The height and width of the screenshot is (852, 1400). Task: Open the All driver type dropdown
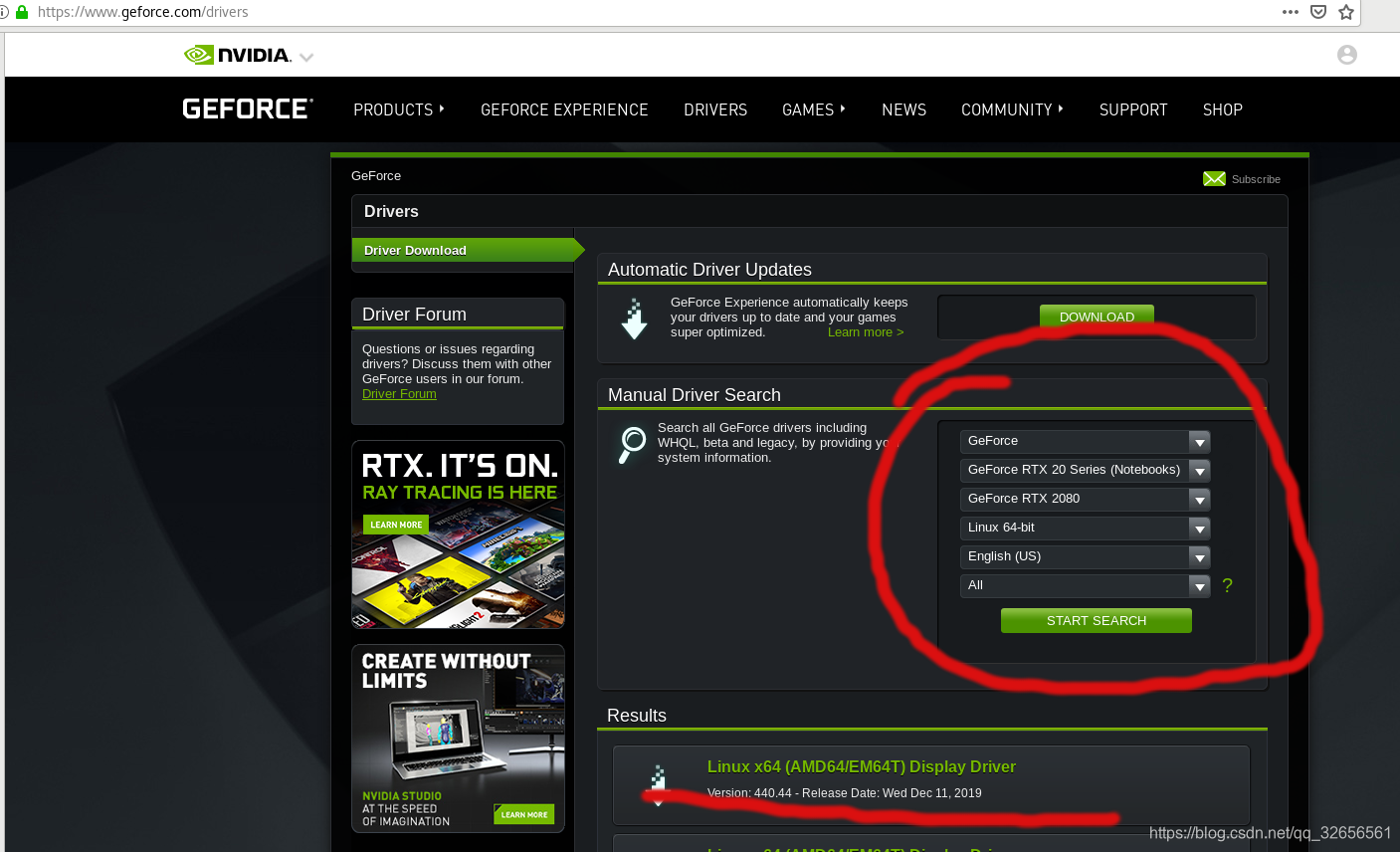pyautogui.click(x=1085, y=585)
